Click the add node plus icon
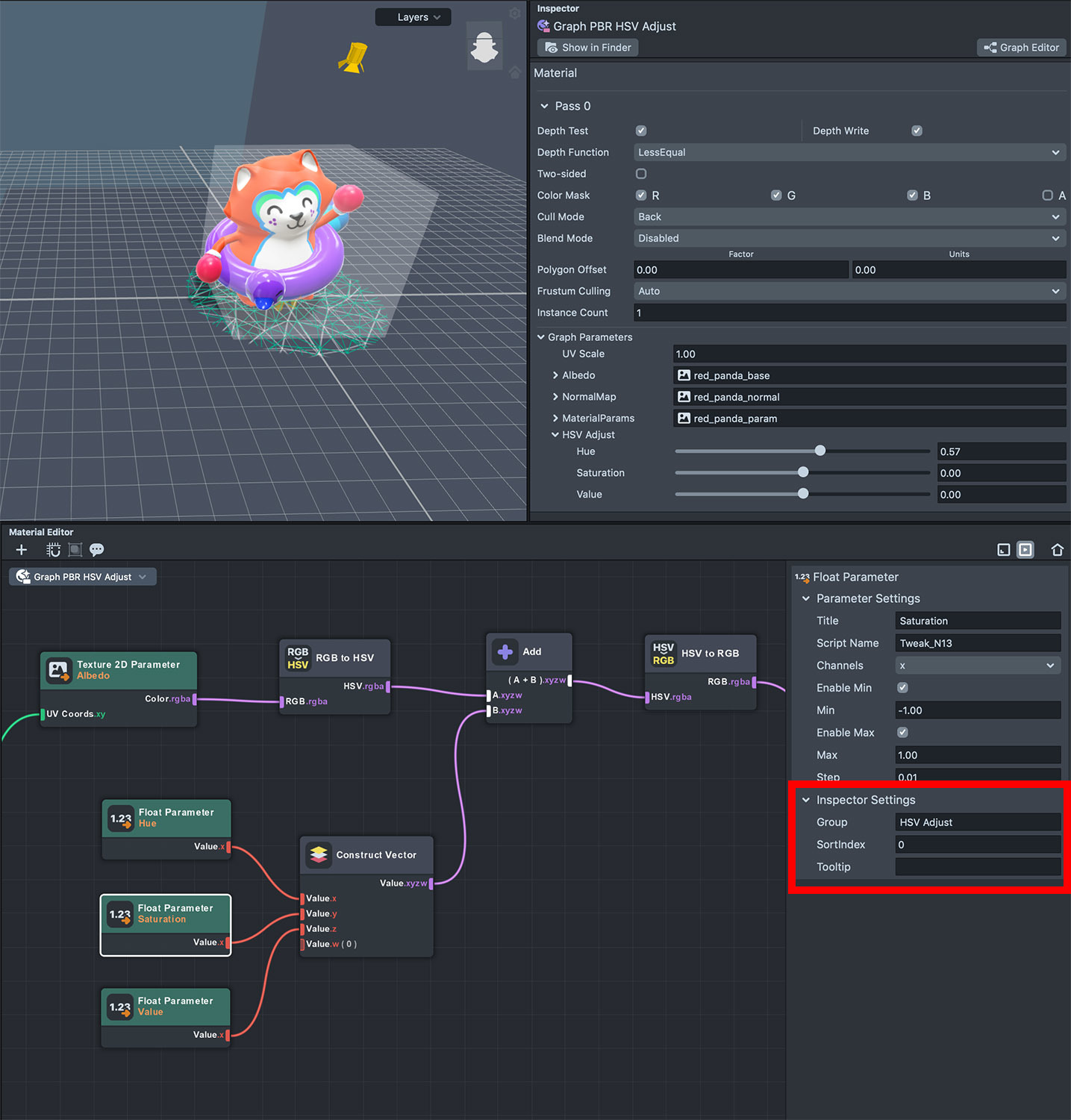Image resolution: width=1071 pixels, height=1120 pixels. click(x=22, y=550)
